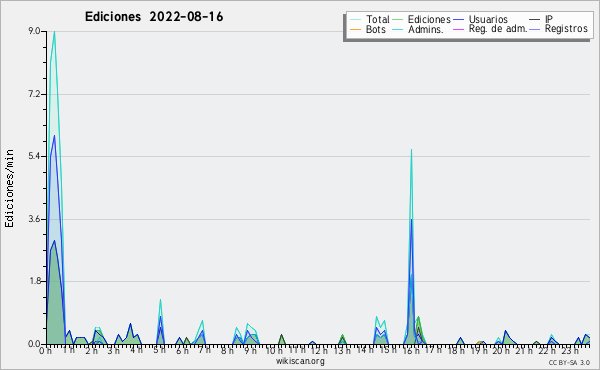This screenshot has height=370, width=600.
Task: Click the small Total peak at 5 h
Action: click(160, 301)
